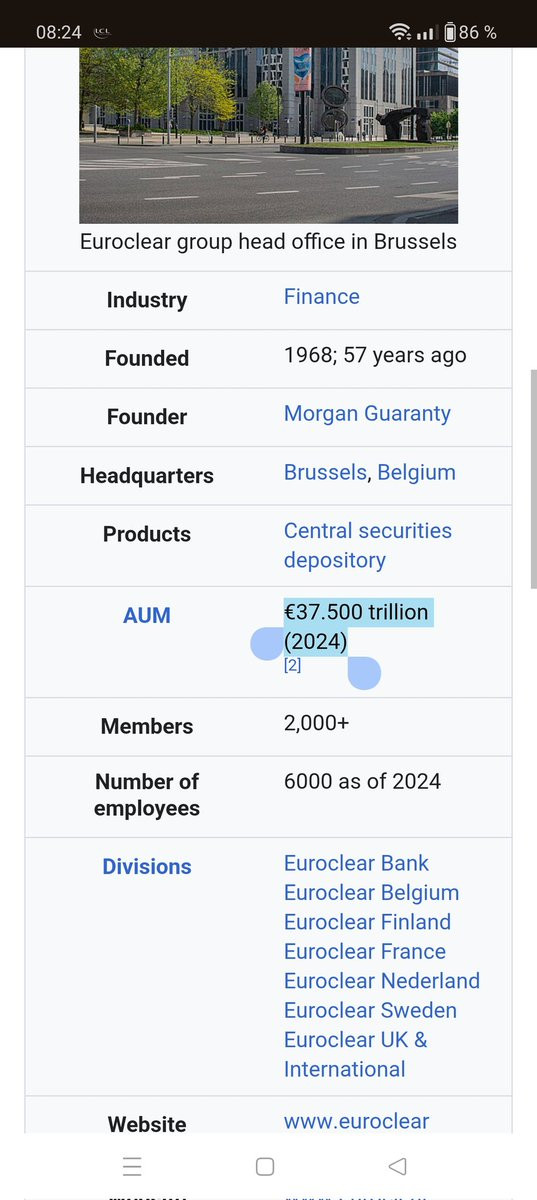Open citation reference [2]
The width and height of the screenshot is (537, 1200).
292,665
